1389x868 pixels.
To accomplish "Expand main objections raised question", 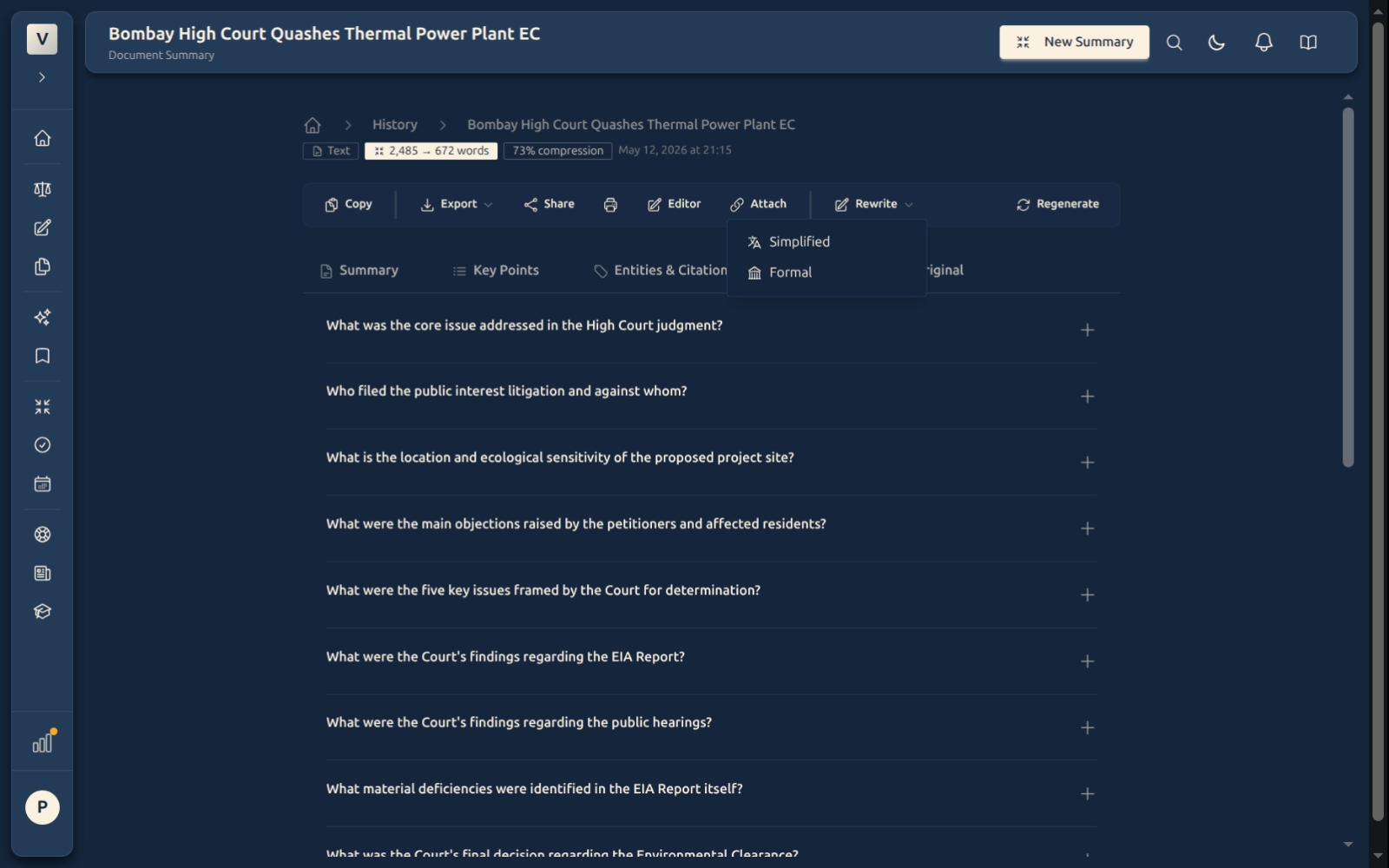I will 711,529.
